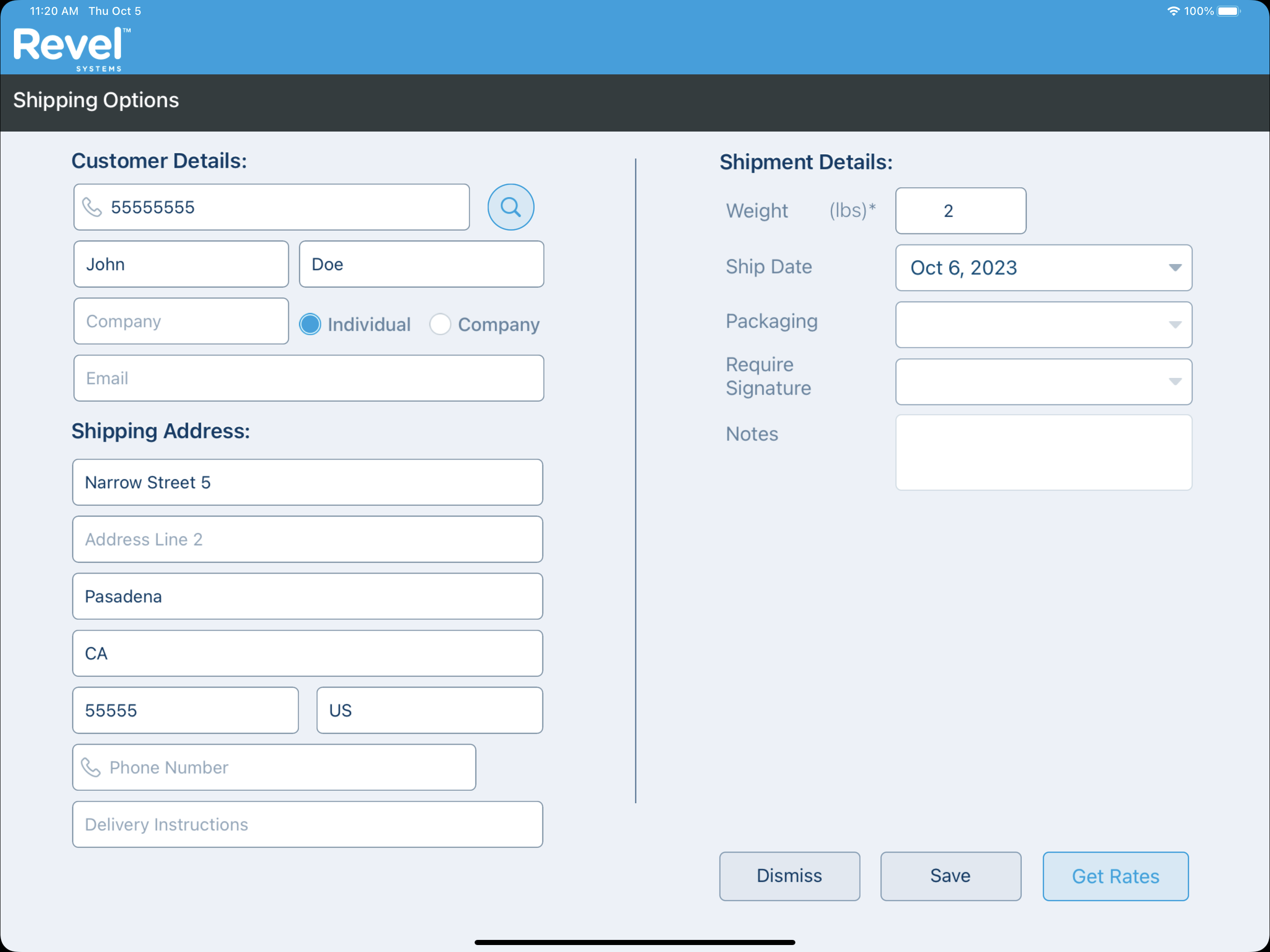
Task: Click the Email field
Action: click(308, 378)
